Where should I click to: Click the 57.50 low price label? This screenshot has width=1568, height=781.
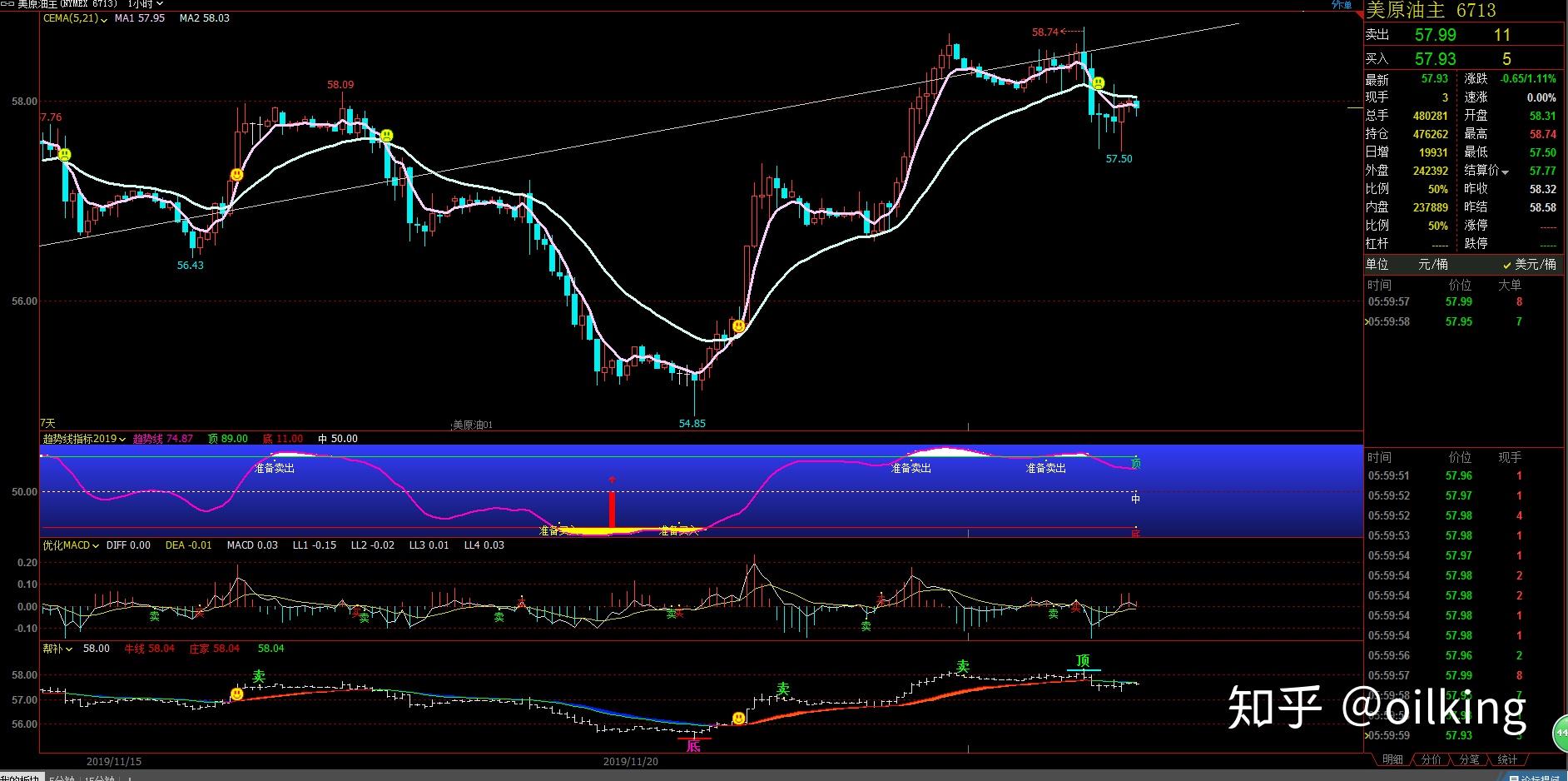(x=1119, y=158)
